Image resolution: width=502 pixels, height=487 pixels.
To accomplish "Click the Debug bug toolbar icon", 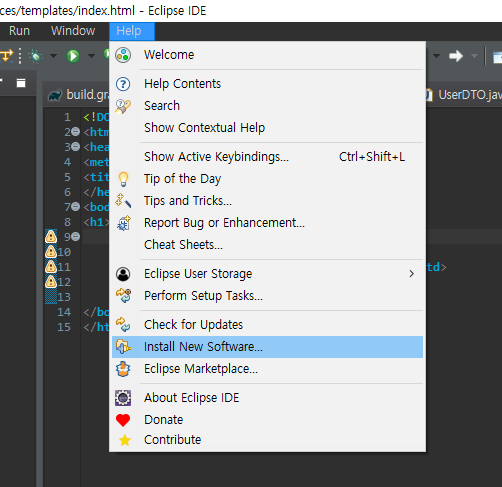I will (36, 56).
